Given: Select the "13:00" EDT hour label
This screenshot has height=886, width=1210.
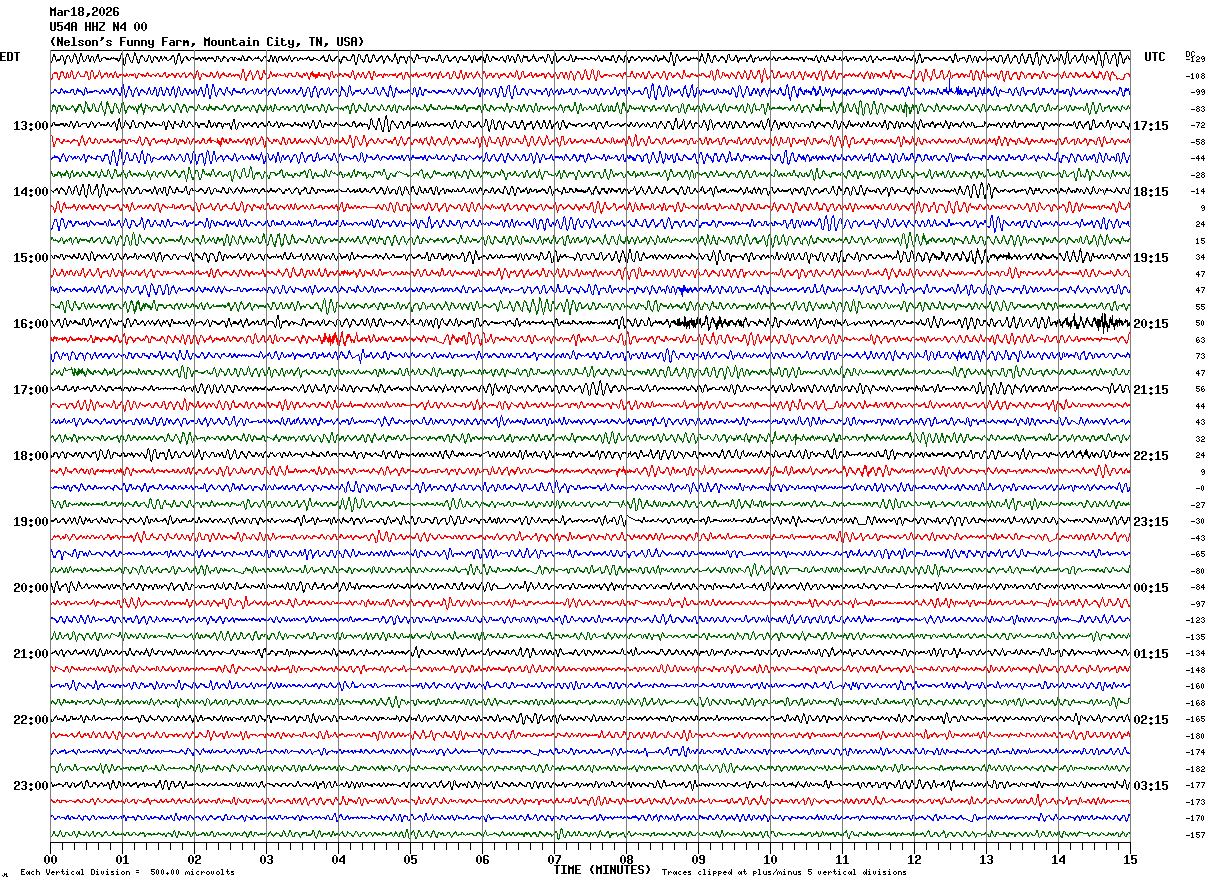Looking at the screenshot, I should (31, 126).
